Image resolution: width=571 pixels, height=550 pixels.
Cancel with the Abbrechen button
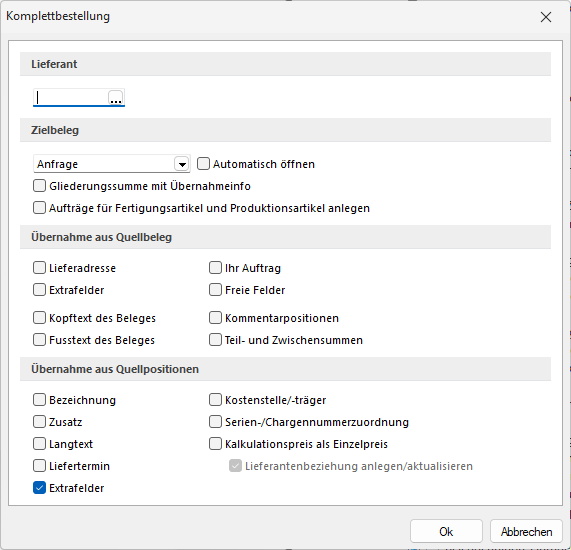[526, 531]
